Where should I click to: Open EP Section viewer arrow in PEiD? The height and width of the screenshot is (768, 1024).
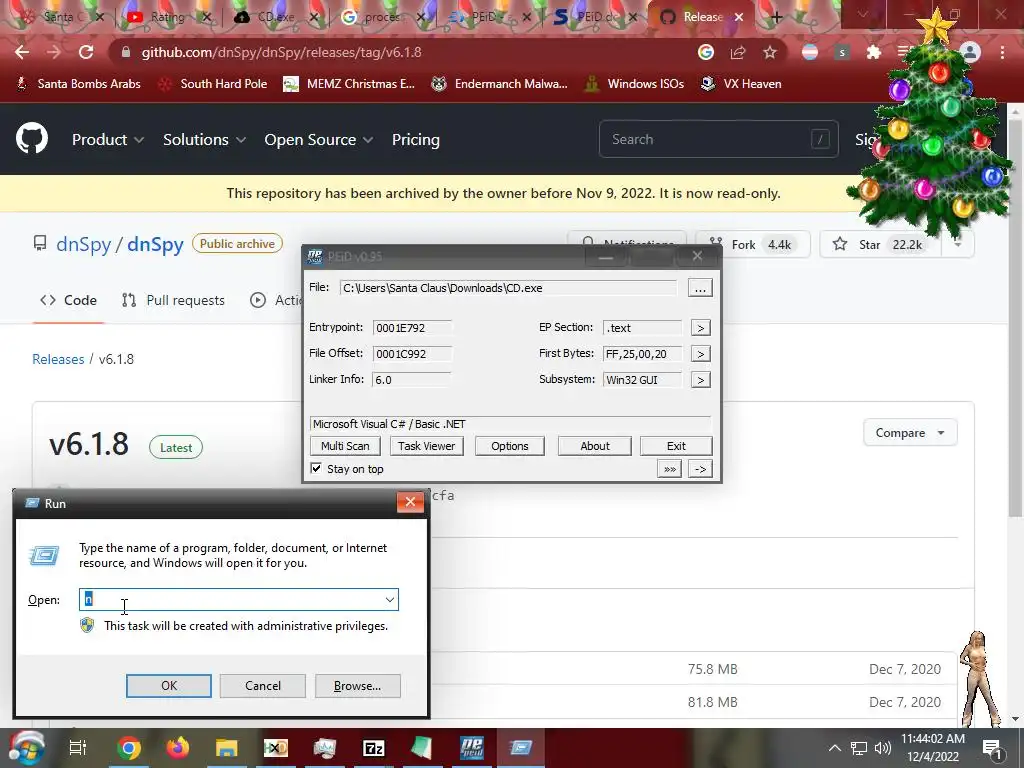(701, 328)
